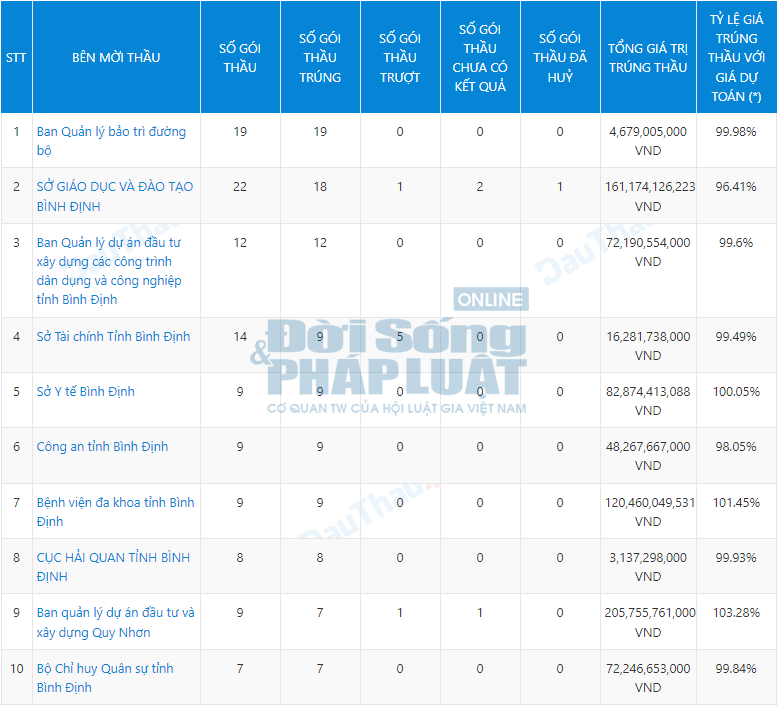Click the BÊN MỜI THẦU column header
This screenshot has width=779, height=706.
pyautogui.click(x=116, y=57)
